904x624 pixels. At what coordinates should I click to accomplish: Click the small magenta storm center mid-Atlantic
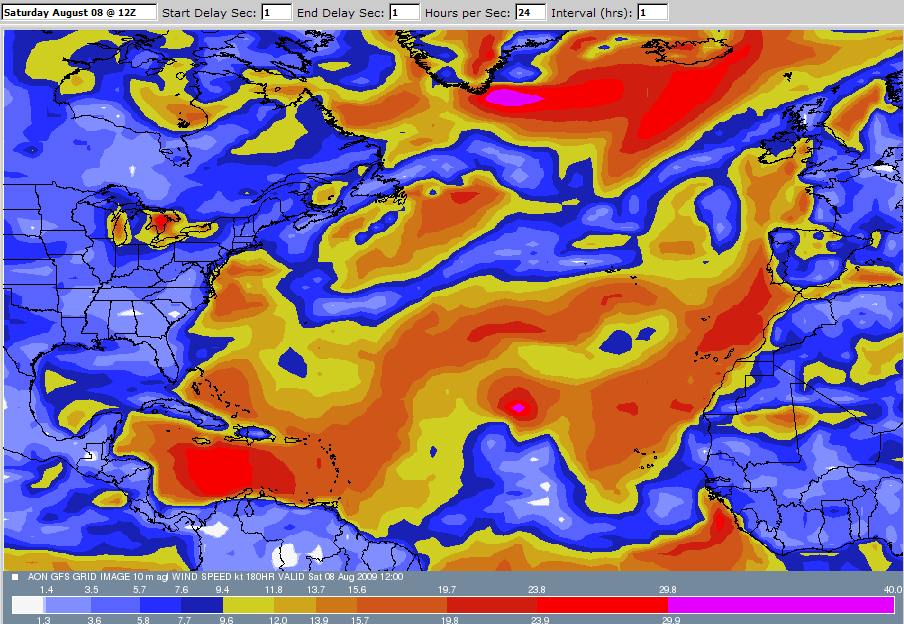(x=519, y=407)
